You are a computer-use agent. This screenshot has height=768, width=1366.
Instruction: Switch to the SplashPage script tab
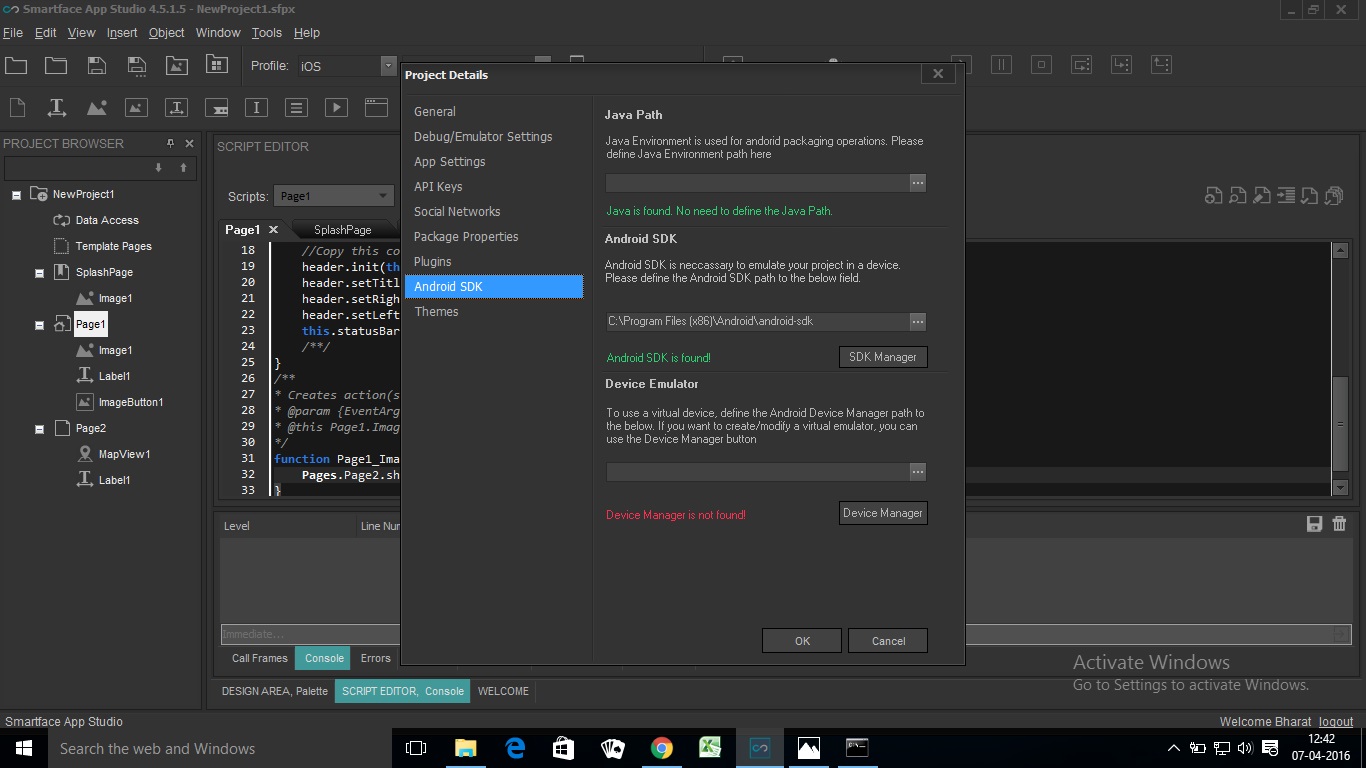tap(342, 230)
